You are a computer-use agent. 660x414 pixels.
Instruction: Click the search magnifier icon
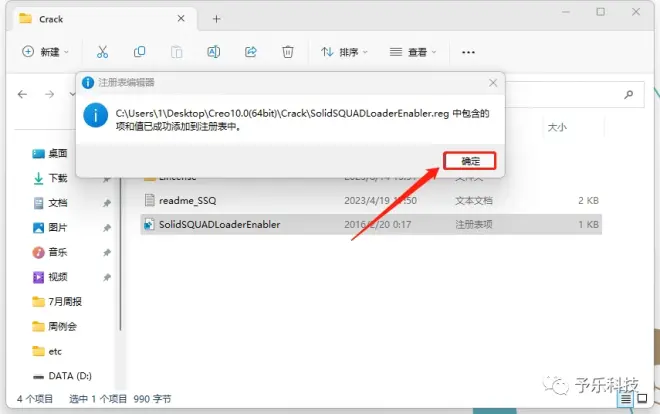(x=628, y=94)
